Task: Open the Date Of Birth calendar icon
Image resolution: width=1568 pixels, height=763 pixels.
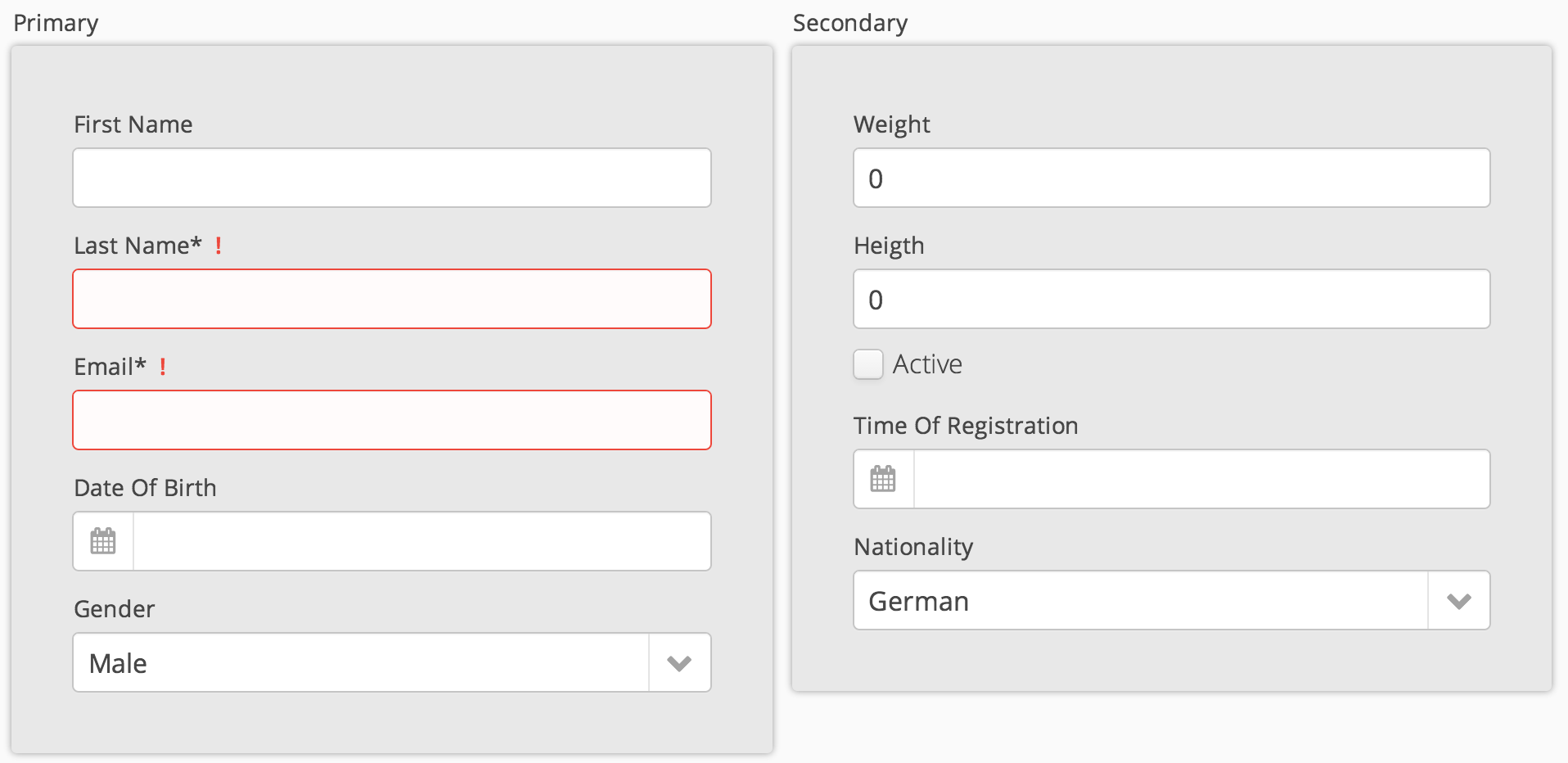Action: 103,541
